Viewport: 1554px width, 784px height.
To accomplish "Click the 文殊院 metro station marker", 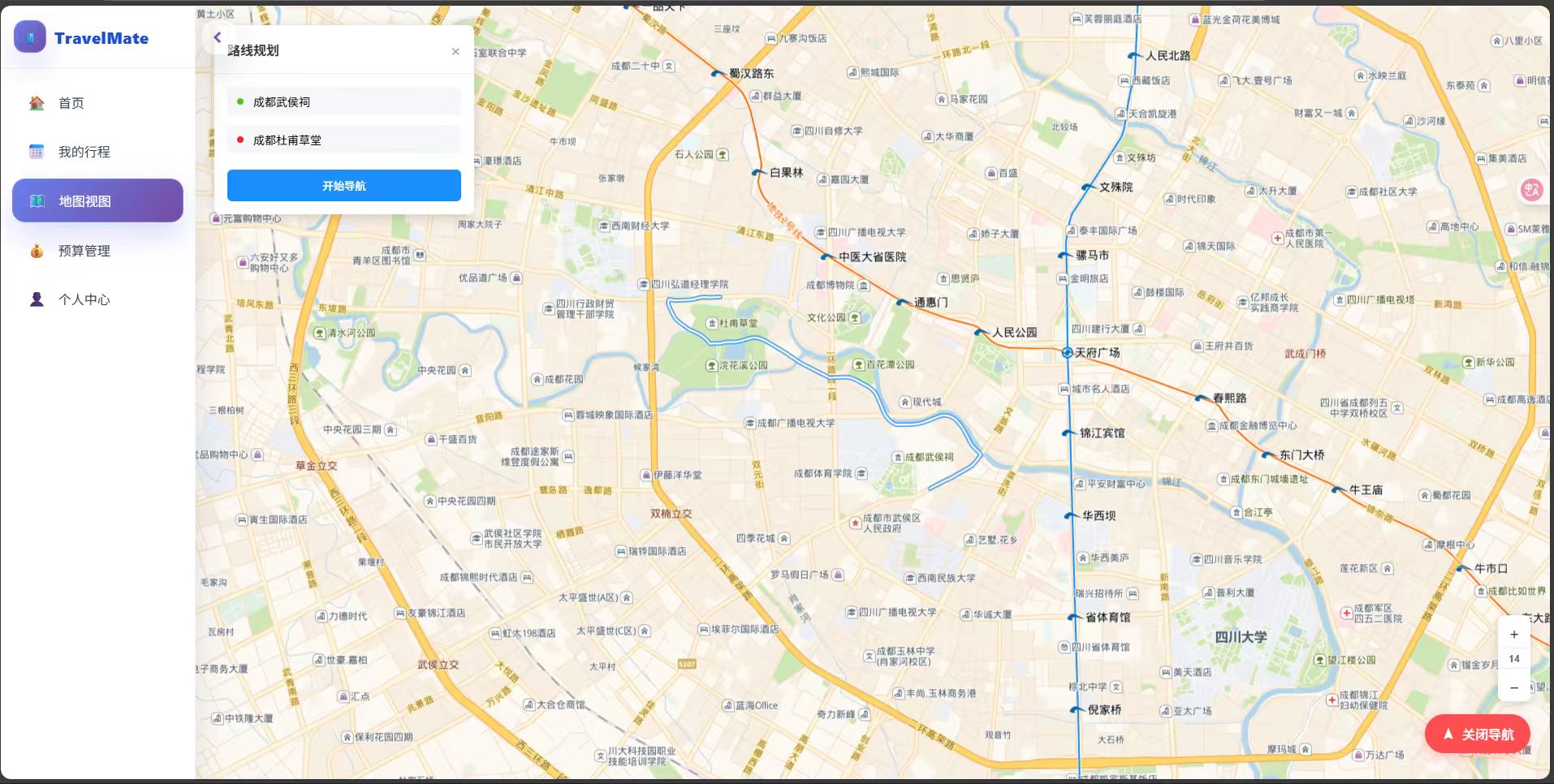I will [x=1087, y=187].
